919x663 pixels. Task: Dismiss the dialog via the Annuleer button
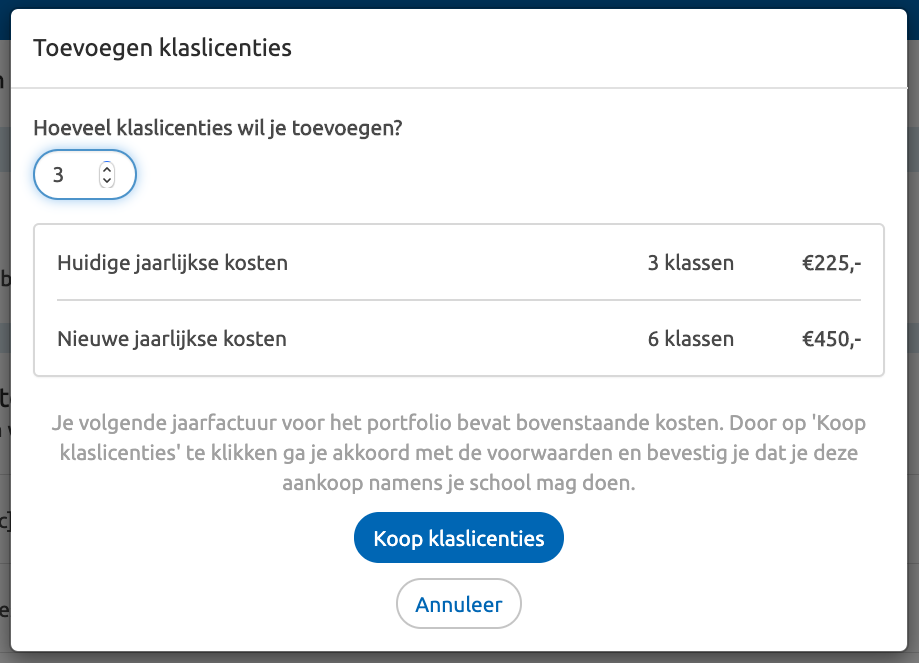pos(458,603)
